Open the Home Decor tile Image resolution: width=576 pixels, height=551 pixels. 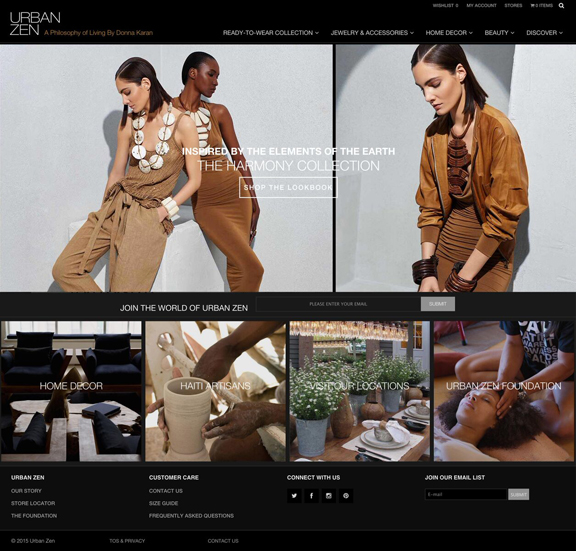point(71,391)
